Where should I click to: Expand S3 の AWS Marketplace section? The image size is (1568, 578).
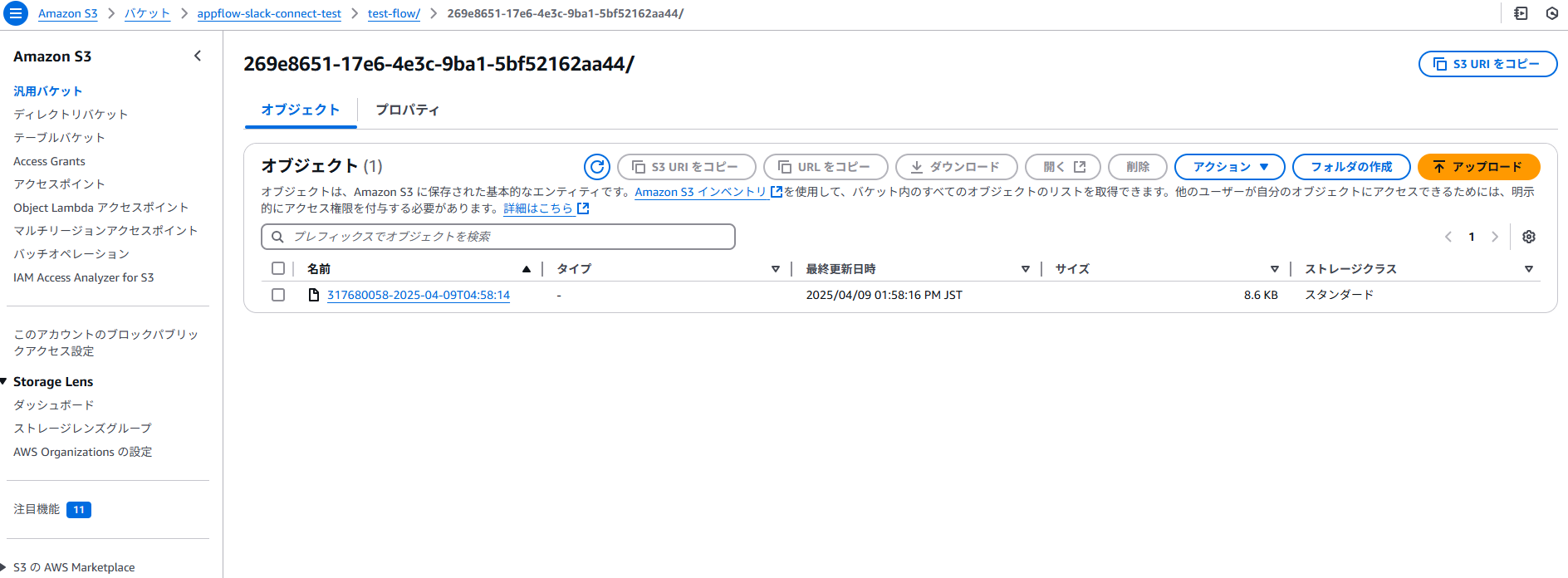pos(4,567)
